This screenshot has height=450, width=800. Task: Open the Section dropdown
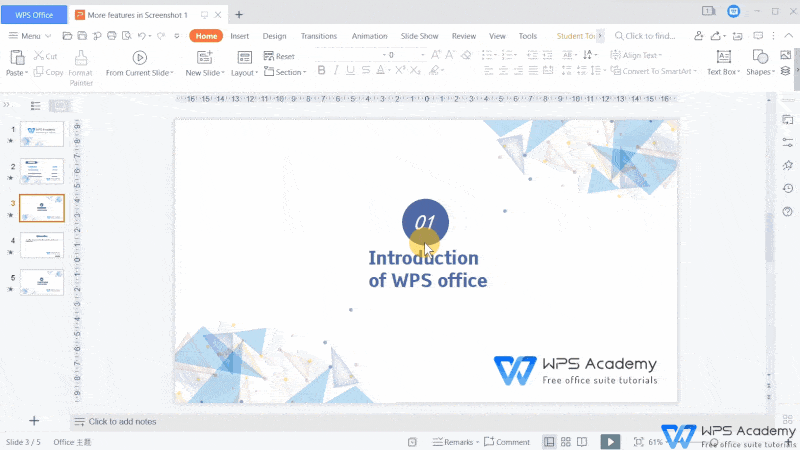coord(285,72)
